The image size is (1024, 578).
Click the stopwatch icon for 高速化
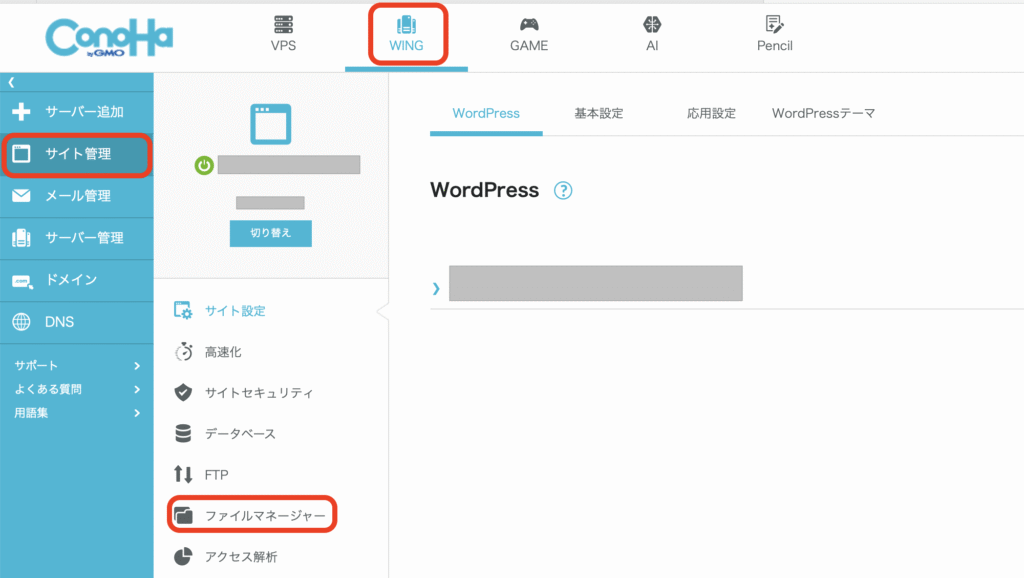point(184,351)
